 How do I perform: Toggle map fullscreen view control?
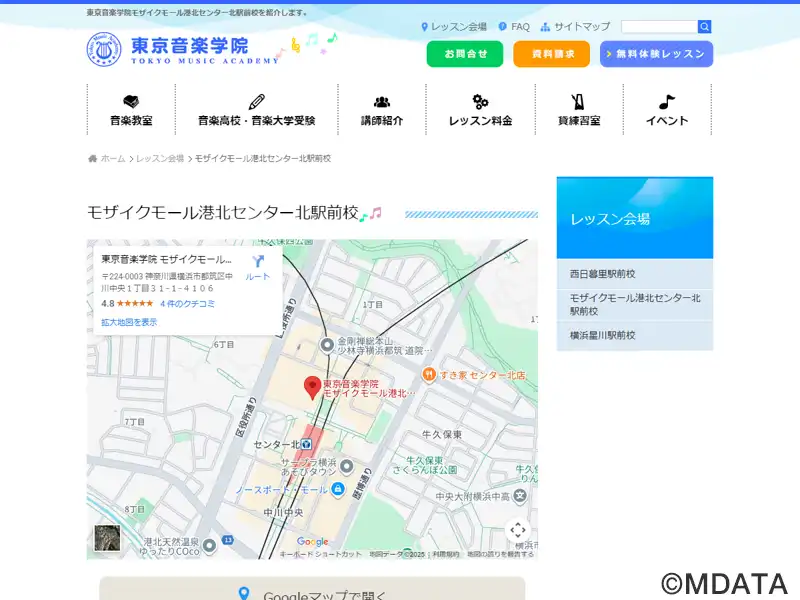[517, 530]
